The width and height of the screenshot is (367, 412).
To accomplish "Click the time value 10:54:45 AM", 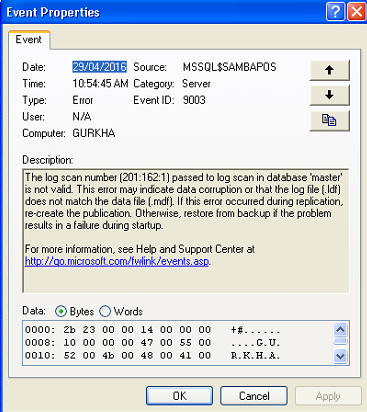I will [100, 83].
